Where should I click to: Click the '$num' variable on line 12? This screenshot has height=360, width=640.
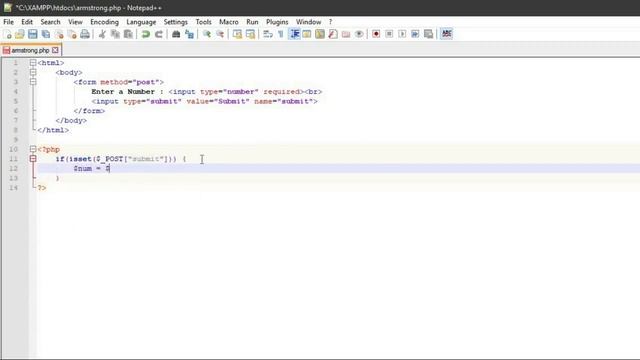tap(82, 169)
